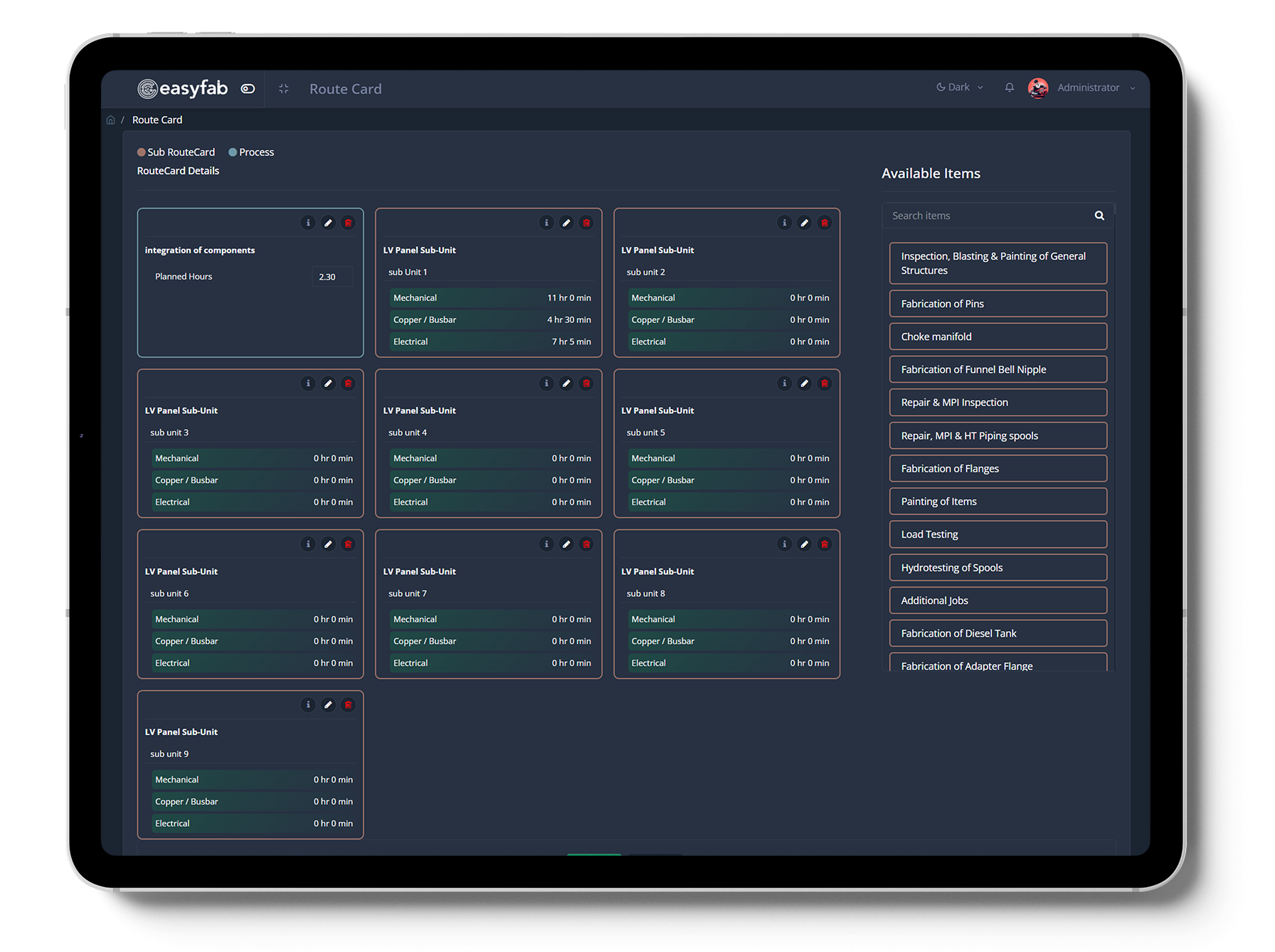Open info for sub unit 5 card
1275x952 pixels.
click(784, 384)
